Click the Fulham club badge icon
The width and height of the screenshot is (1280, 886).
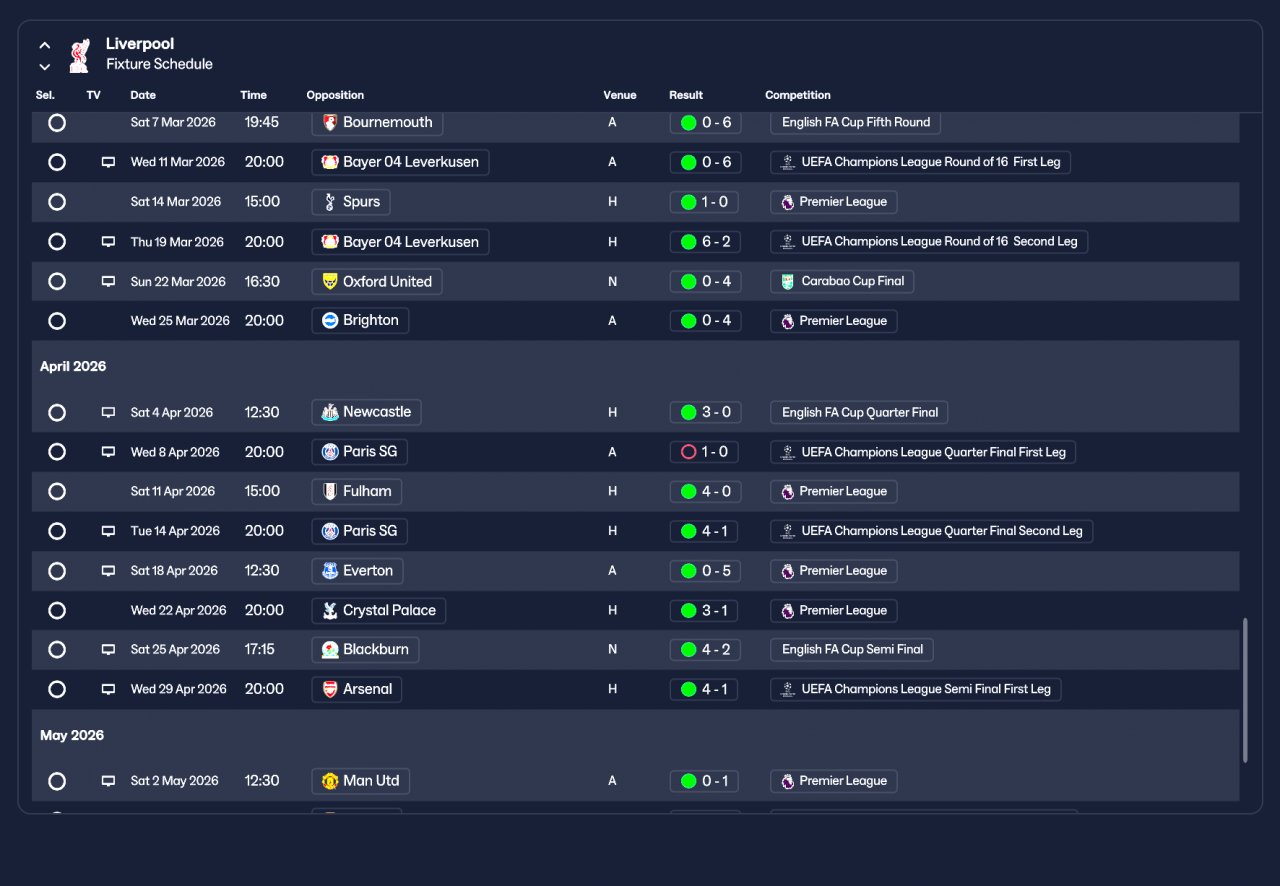coord(330,491)
